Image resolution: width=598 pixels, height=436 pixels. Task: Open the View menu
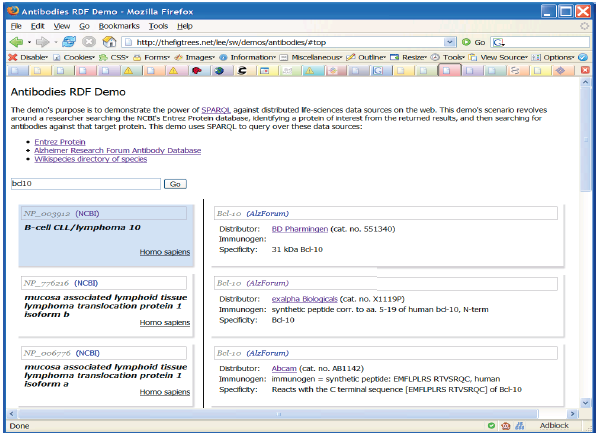pyautogui.click(x=61, y=26)
